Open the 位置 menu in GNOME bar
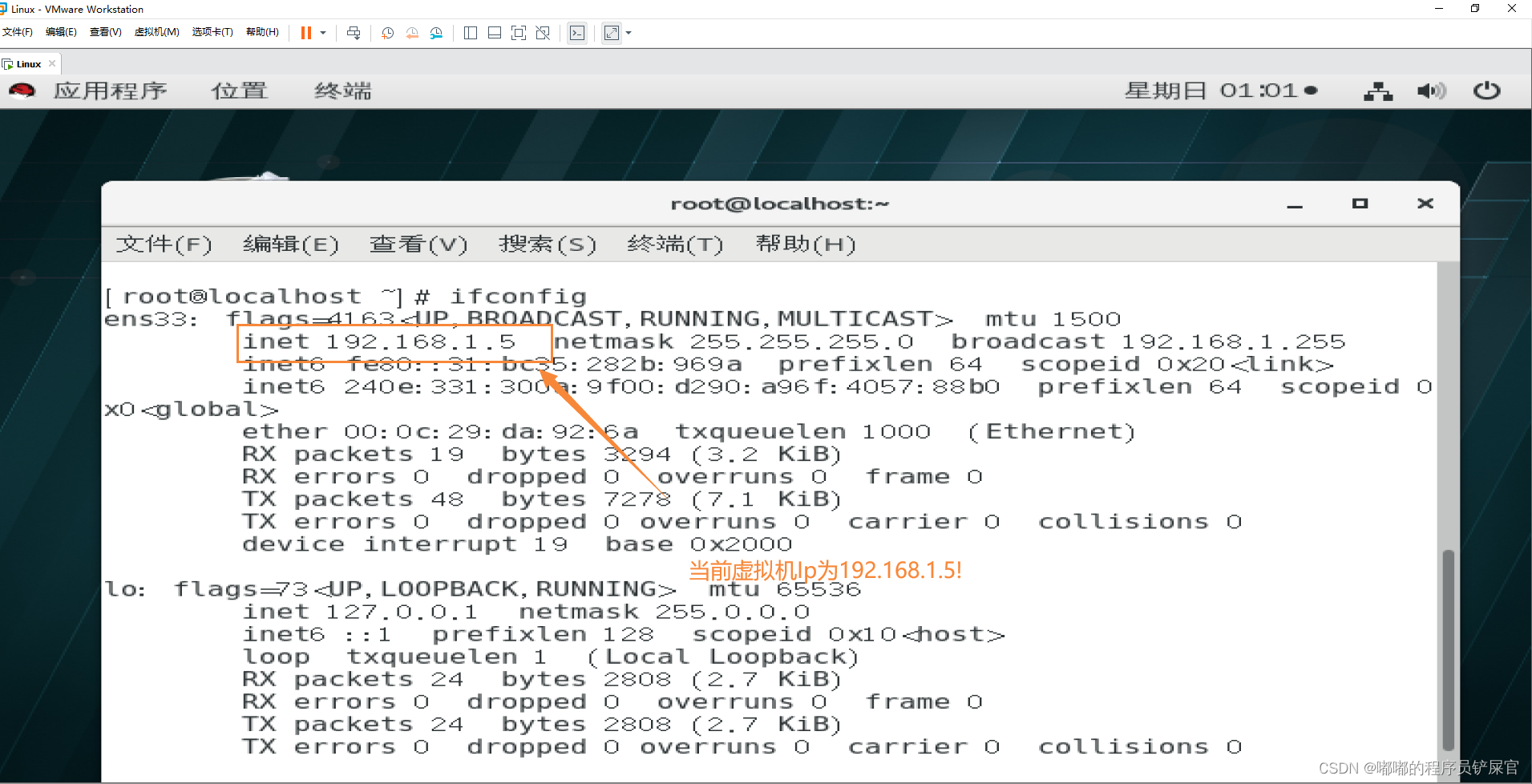 239,91
